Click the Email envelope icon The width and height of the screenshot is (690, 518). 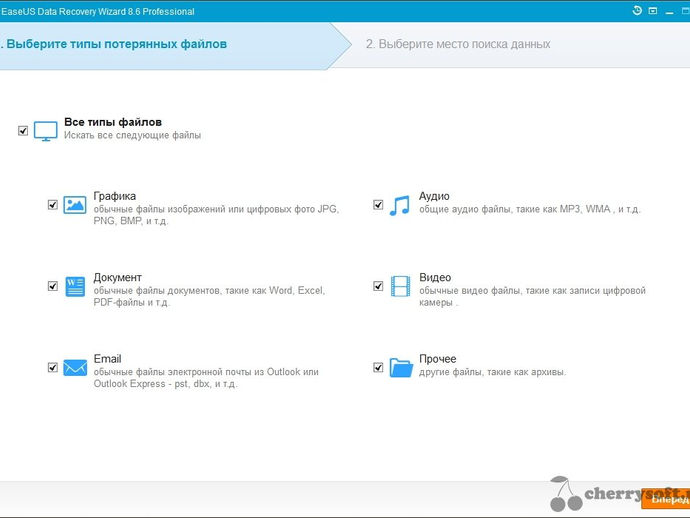tap(75, 367)
